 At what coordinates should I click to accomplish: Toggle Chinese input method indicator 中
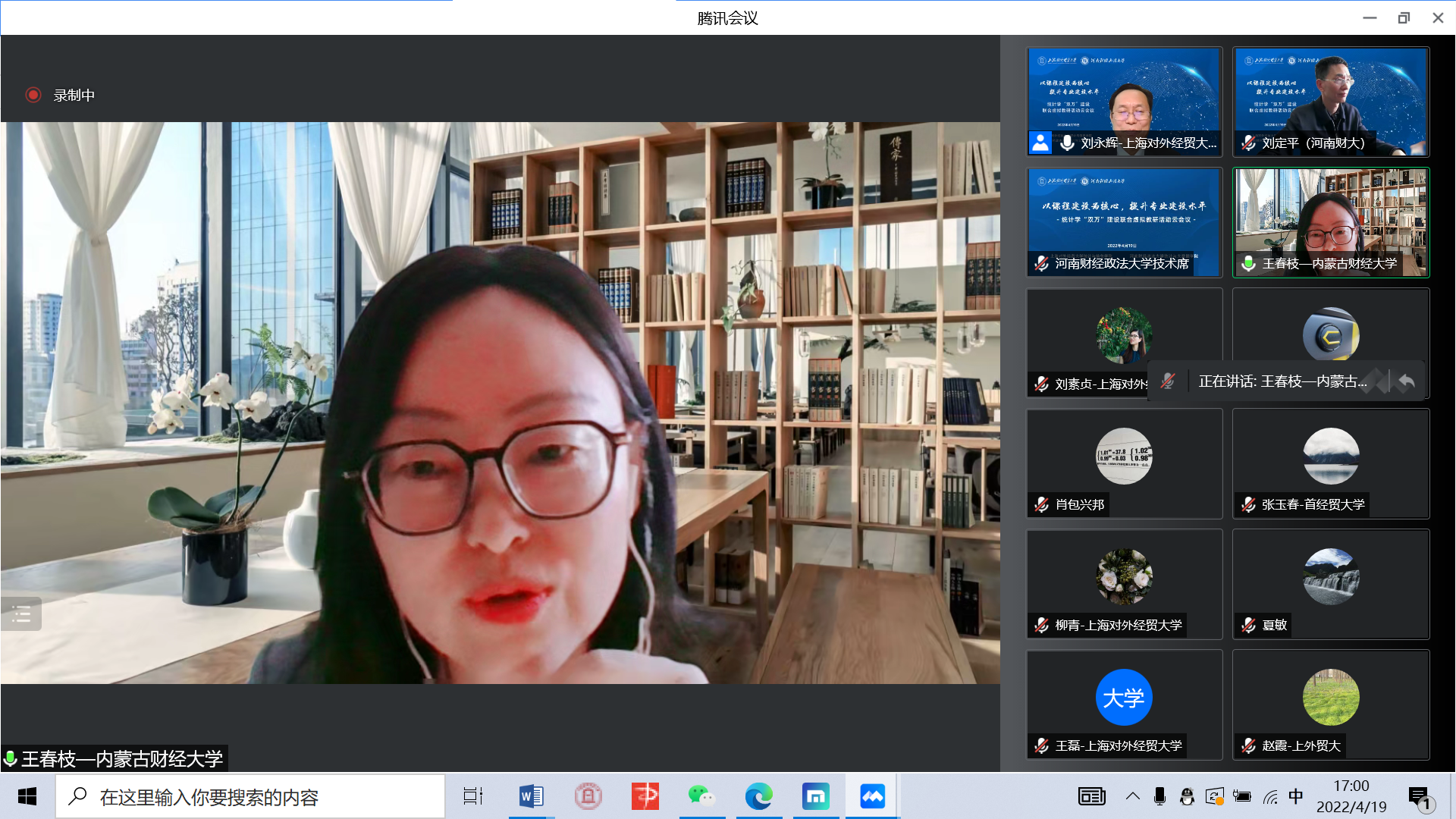(1295, 796)
